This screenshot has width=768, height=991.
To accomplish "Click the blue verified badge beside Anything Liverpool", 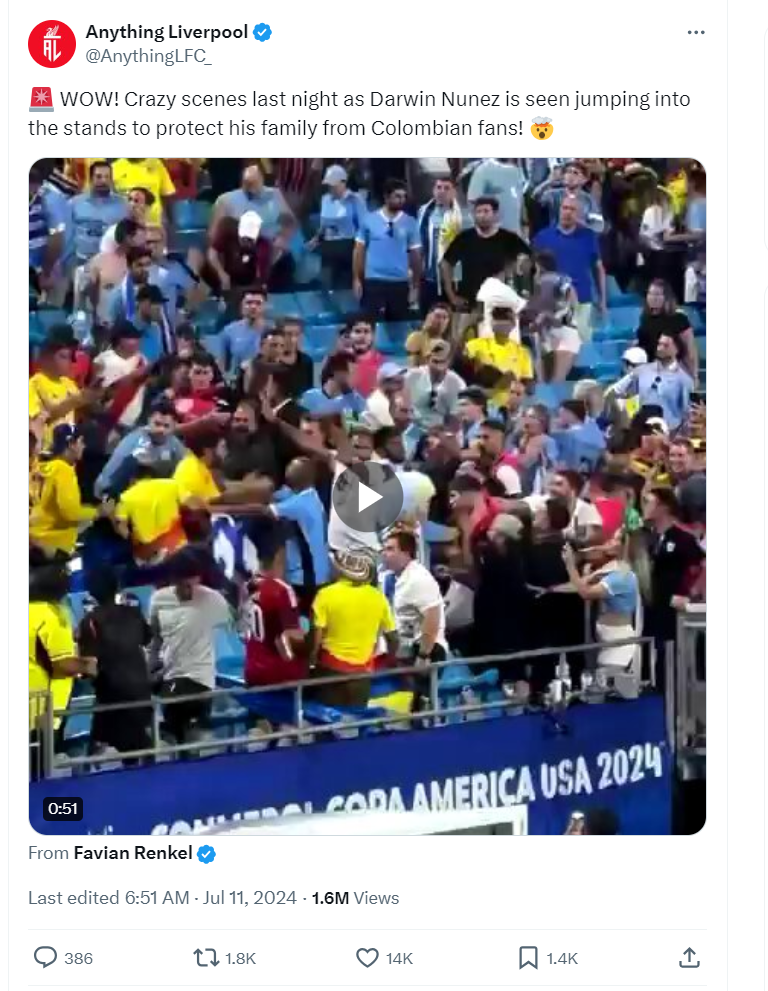I will point(262,32).
